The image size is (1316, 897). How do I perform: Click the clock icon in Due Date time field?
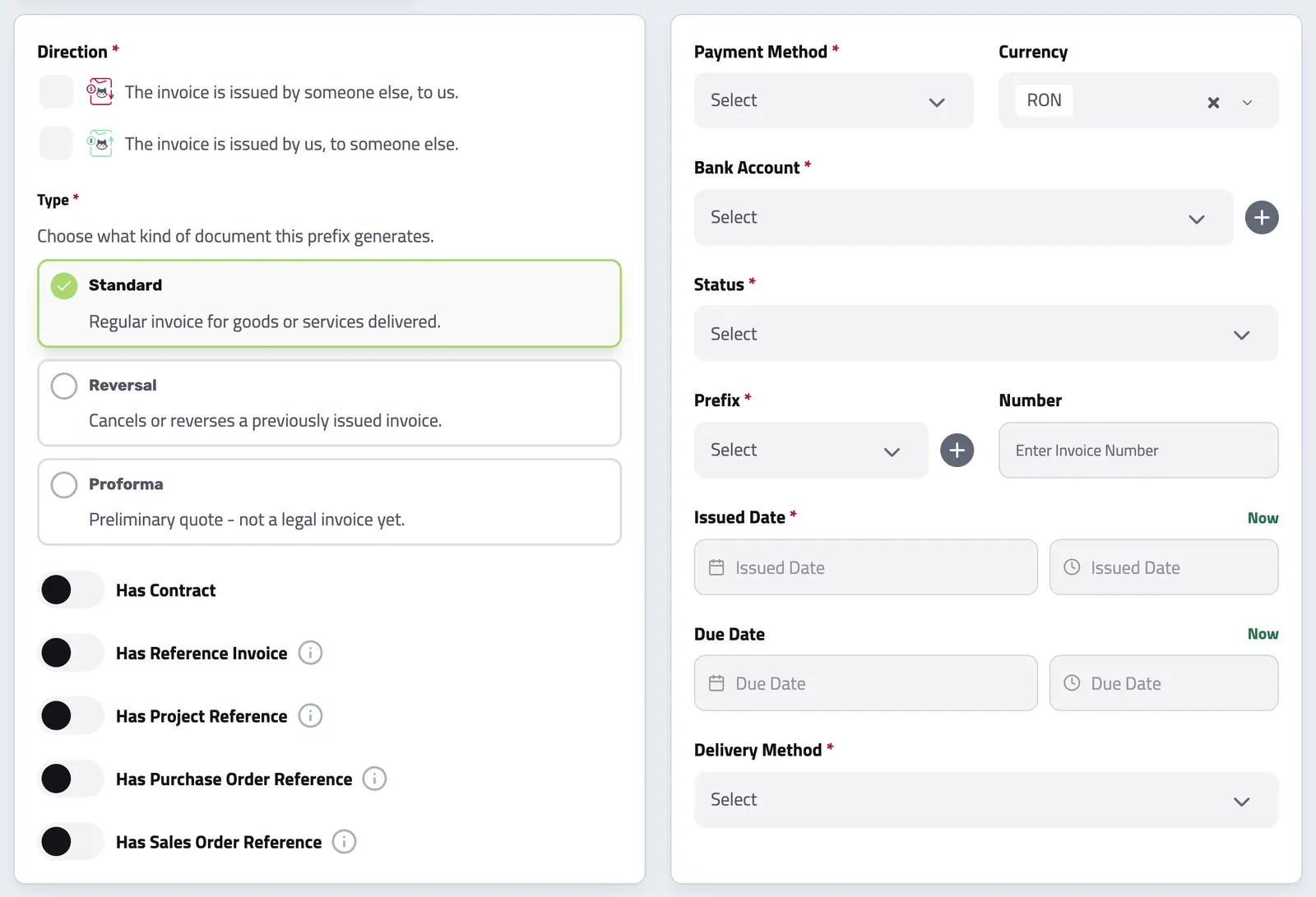1072,683
